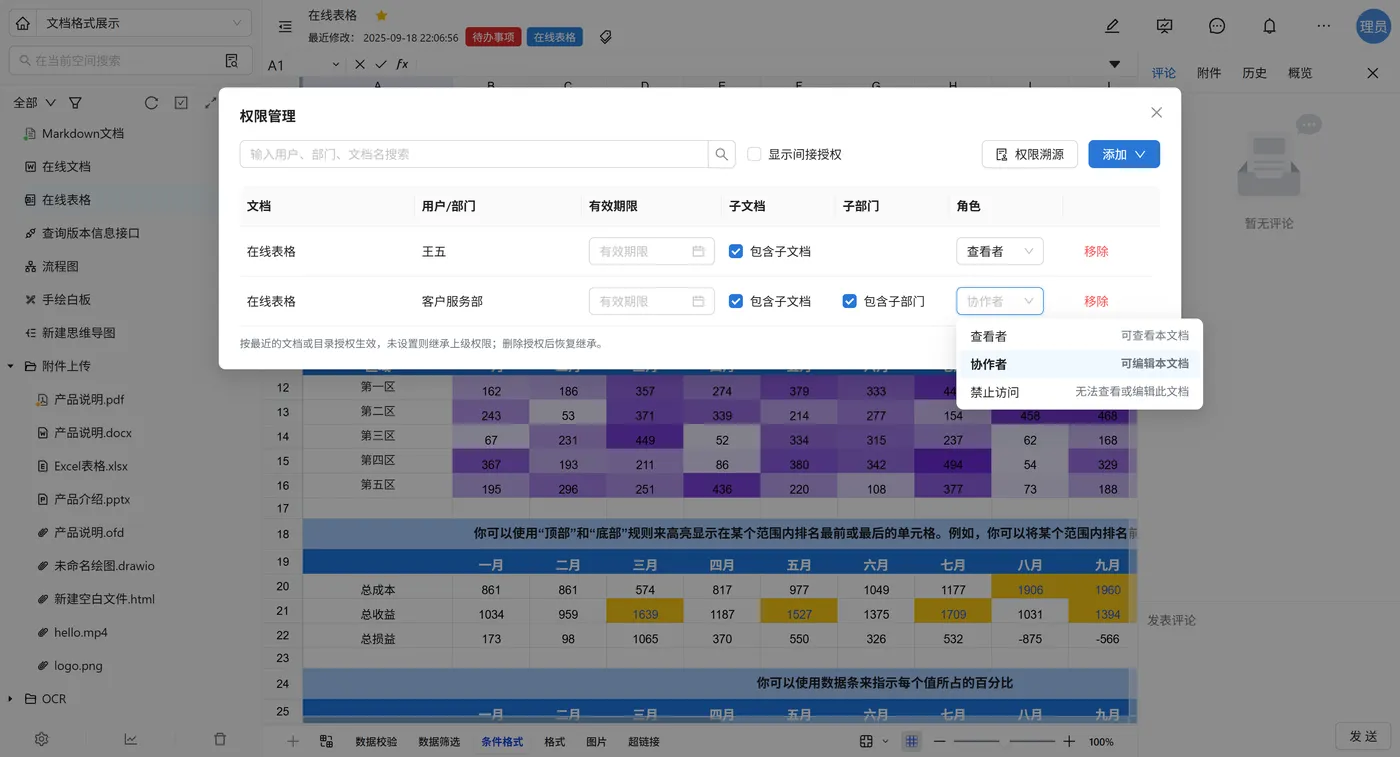Click the 权限溯源 button
This screenshot has height=757, width=1400.
[x=1030, y=154]
